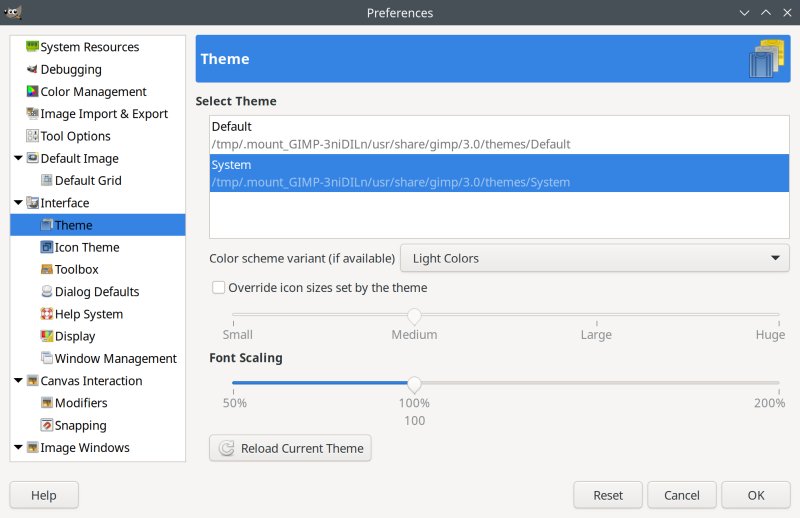Click the Default Grid icon
Image resolution: width=800 pixels, height=518 pixels.
46,180
